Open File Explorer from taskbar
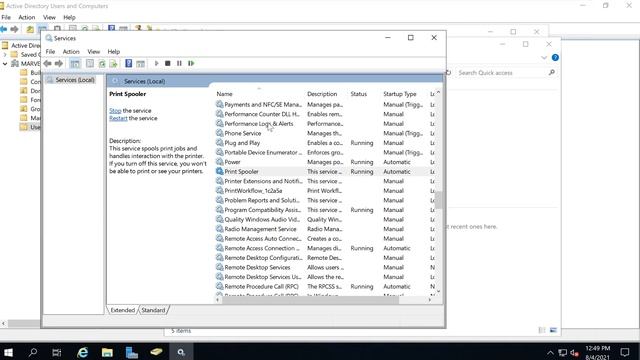Image resolution: width=640 pixels, height=360 pixels. tap(107, 352)
